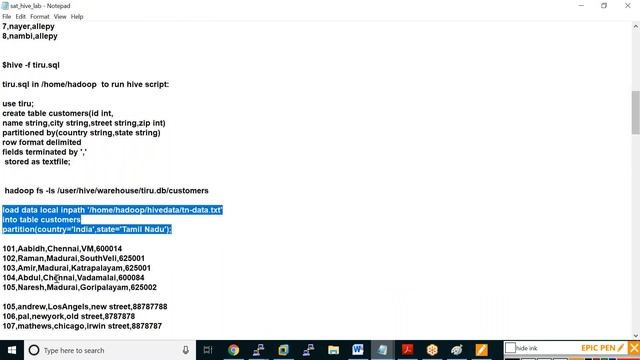
Task: Open Adobe Acrobat Reader from taskbar
Action: coord(407,350)
